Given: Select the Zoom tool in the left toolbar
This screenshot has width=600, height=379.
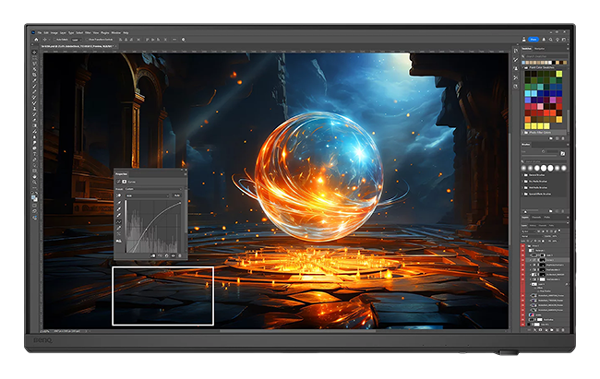Looking at the screenshot, I should point(34,183).
